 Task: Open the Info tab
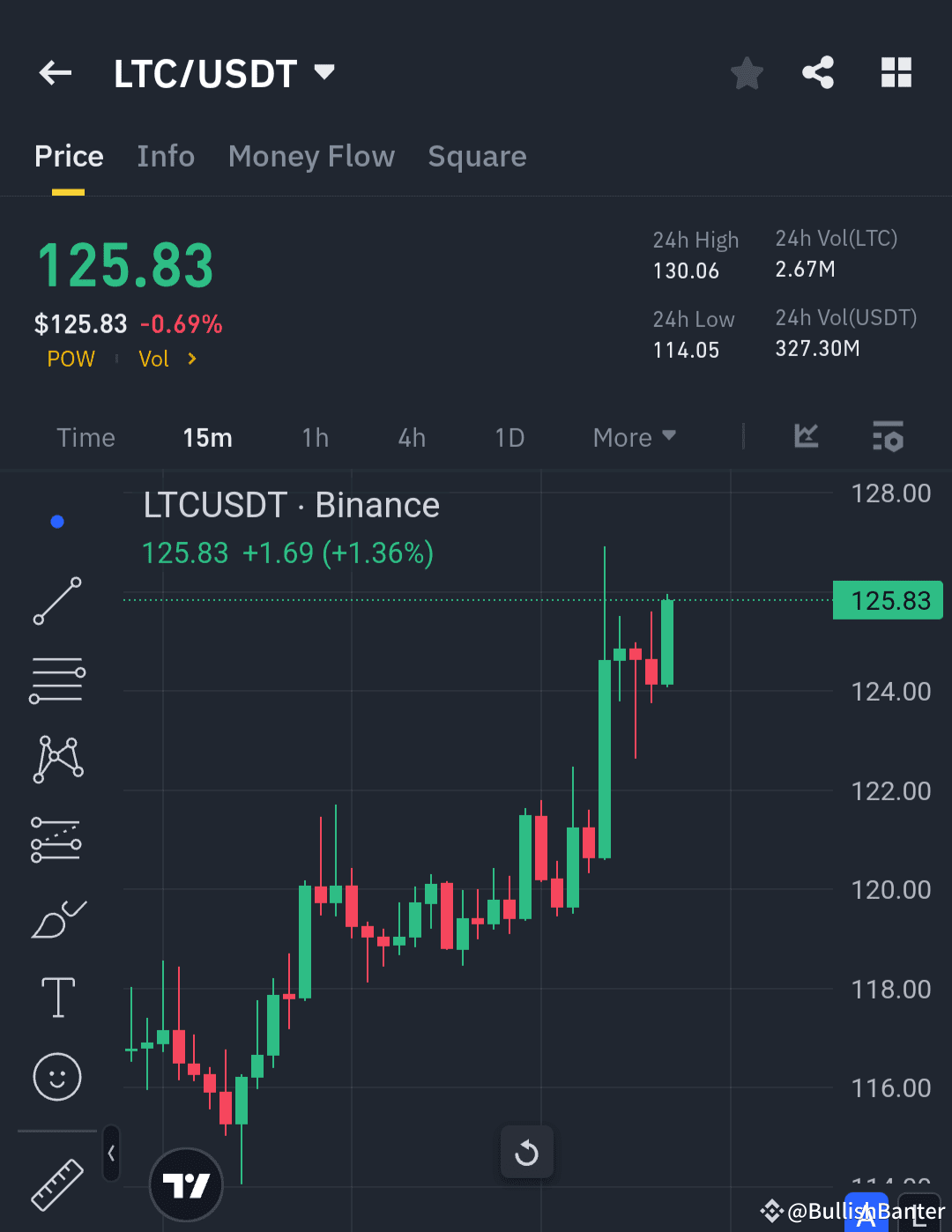point(166,156)
